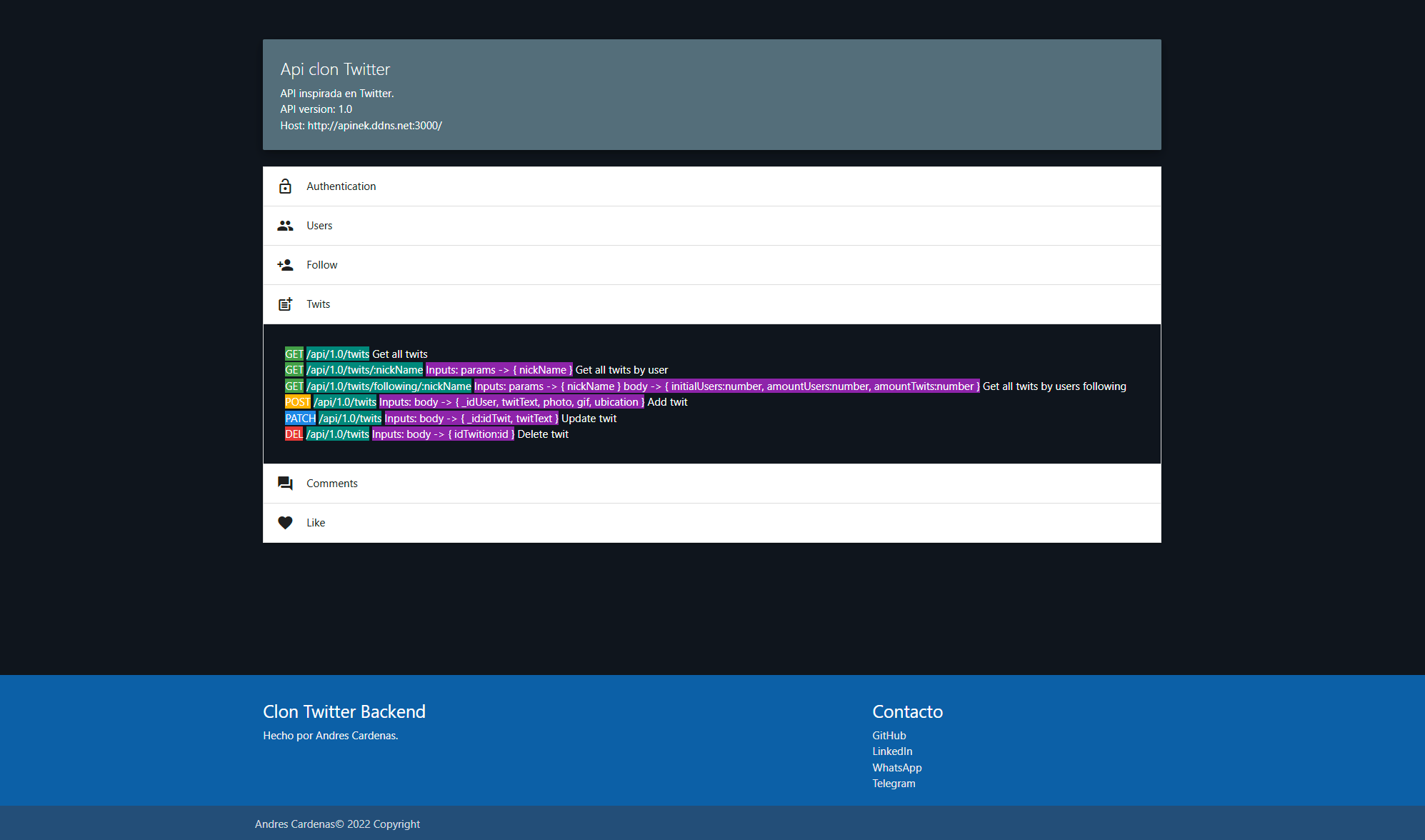Screen dimensions: 1425x840
Task: Open the Telegram contact link
Action: click(894, 784)
